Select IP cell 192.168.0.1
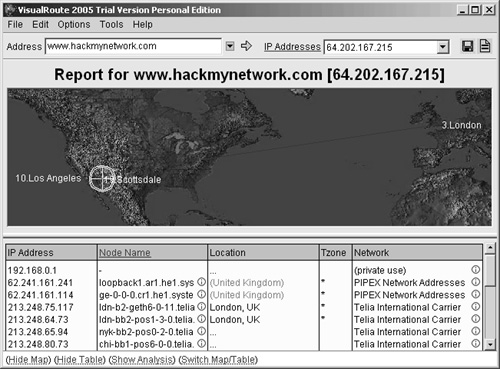 [x=32, y=270]
